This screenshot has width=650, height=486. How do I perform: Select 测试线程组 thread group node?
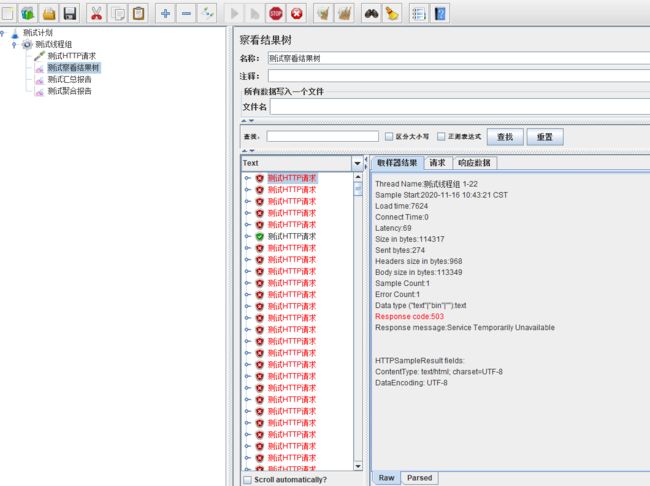(x=53, y=44)
